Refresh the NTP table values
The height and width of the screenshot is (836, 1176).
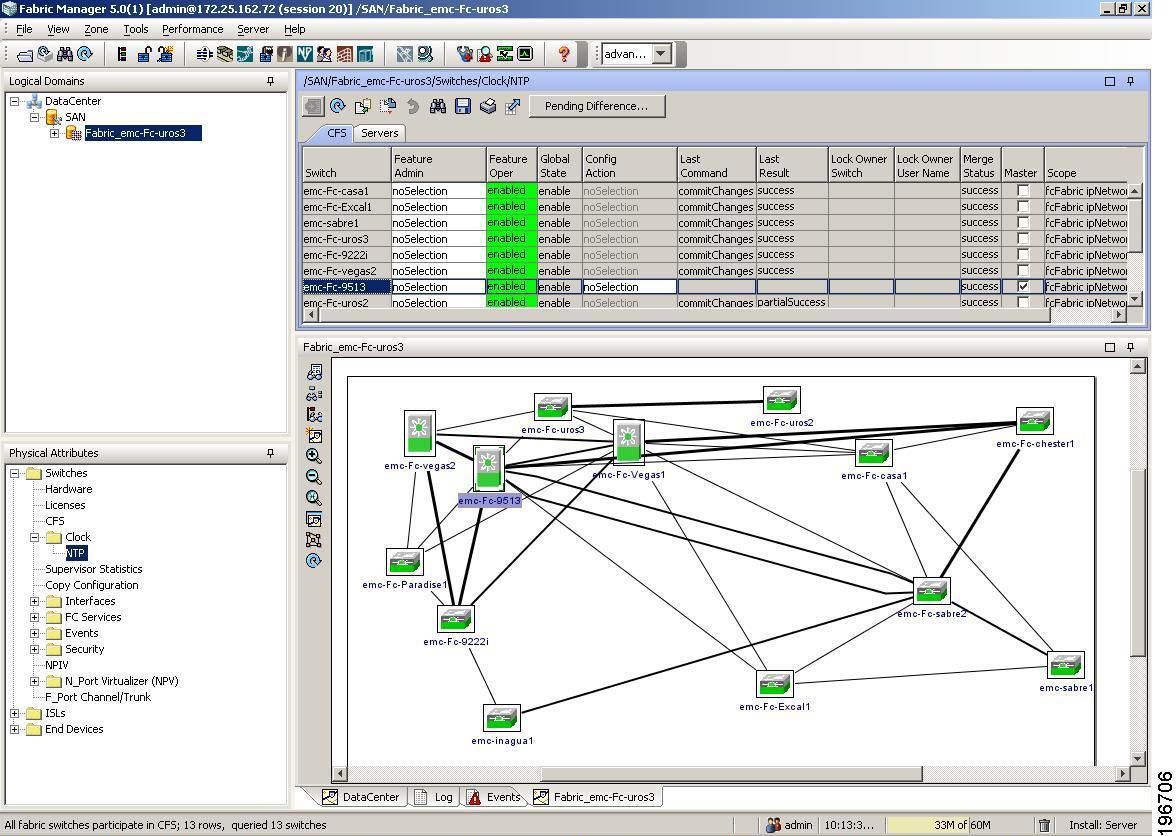338,106
